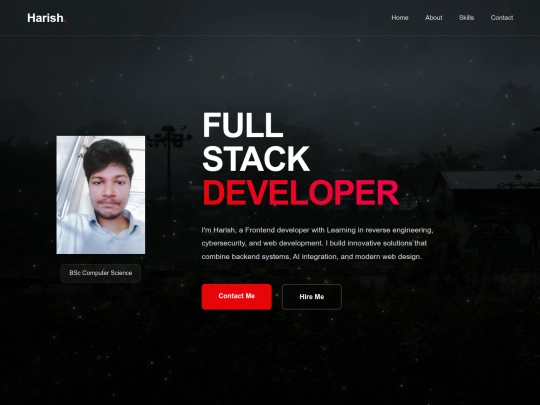
Task: Open the Skills nav link
Action: [466, 18]
